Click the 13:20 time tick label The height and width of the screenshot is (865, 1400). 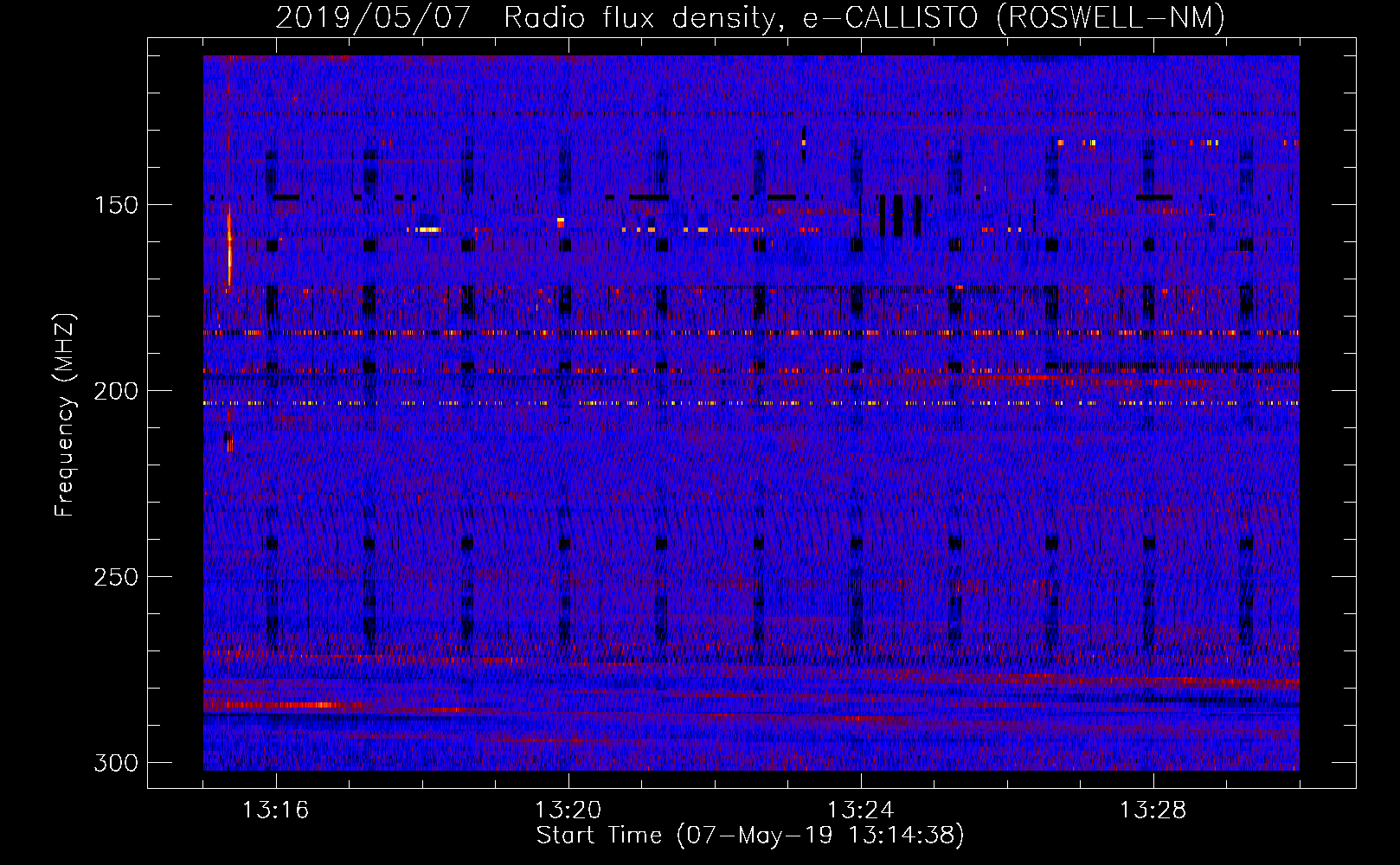click(x=568, y=811)
